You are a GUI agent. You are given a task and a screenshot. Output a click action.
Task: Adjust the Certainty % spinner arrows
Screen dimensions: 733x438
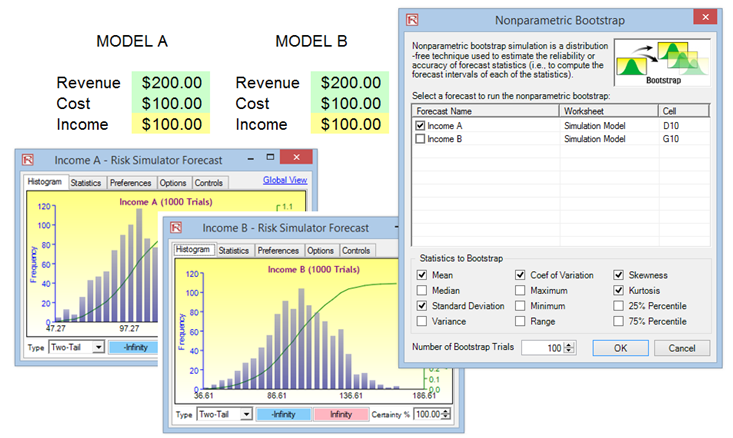(x=446, y=414)
